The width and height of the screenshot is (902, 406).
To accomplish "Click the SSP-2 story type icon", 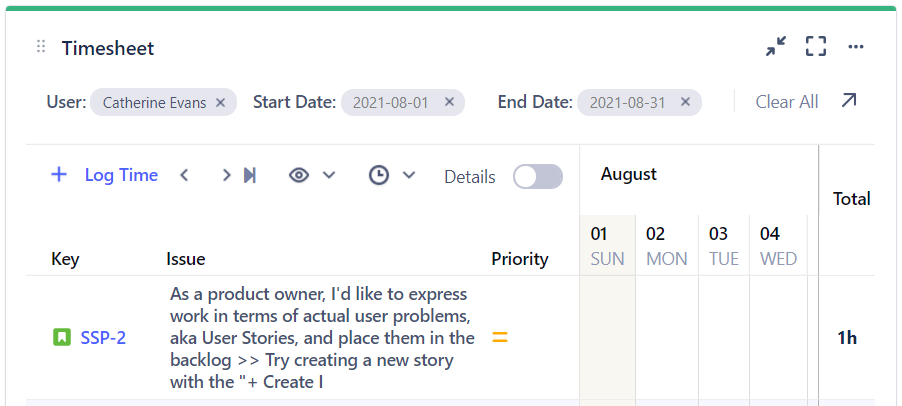I will [x=62, y=337].
